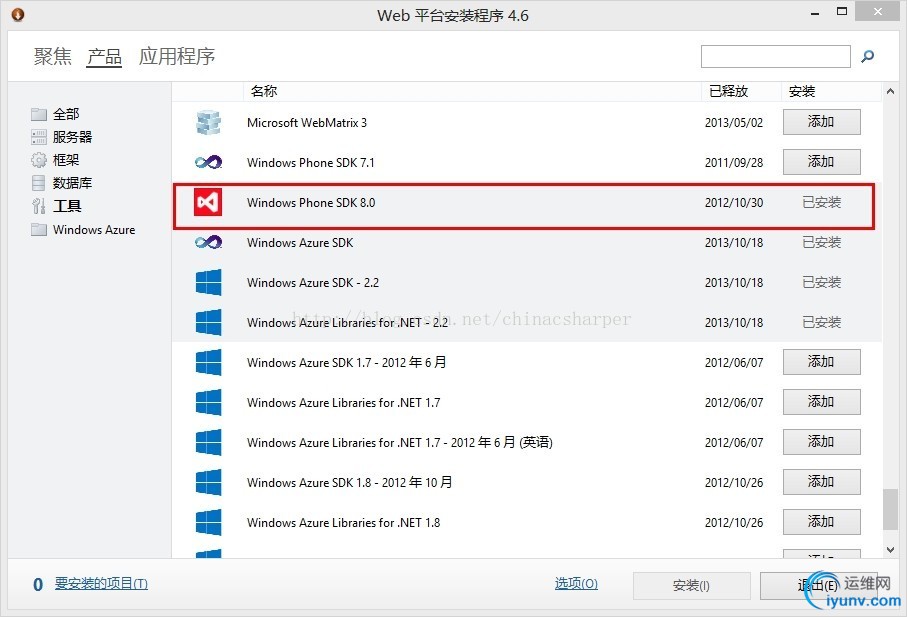The image size is (907, 617).
Task: Click the scroll down arrow of the product list
Action: tap(890, 550)
